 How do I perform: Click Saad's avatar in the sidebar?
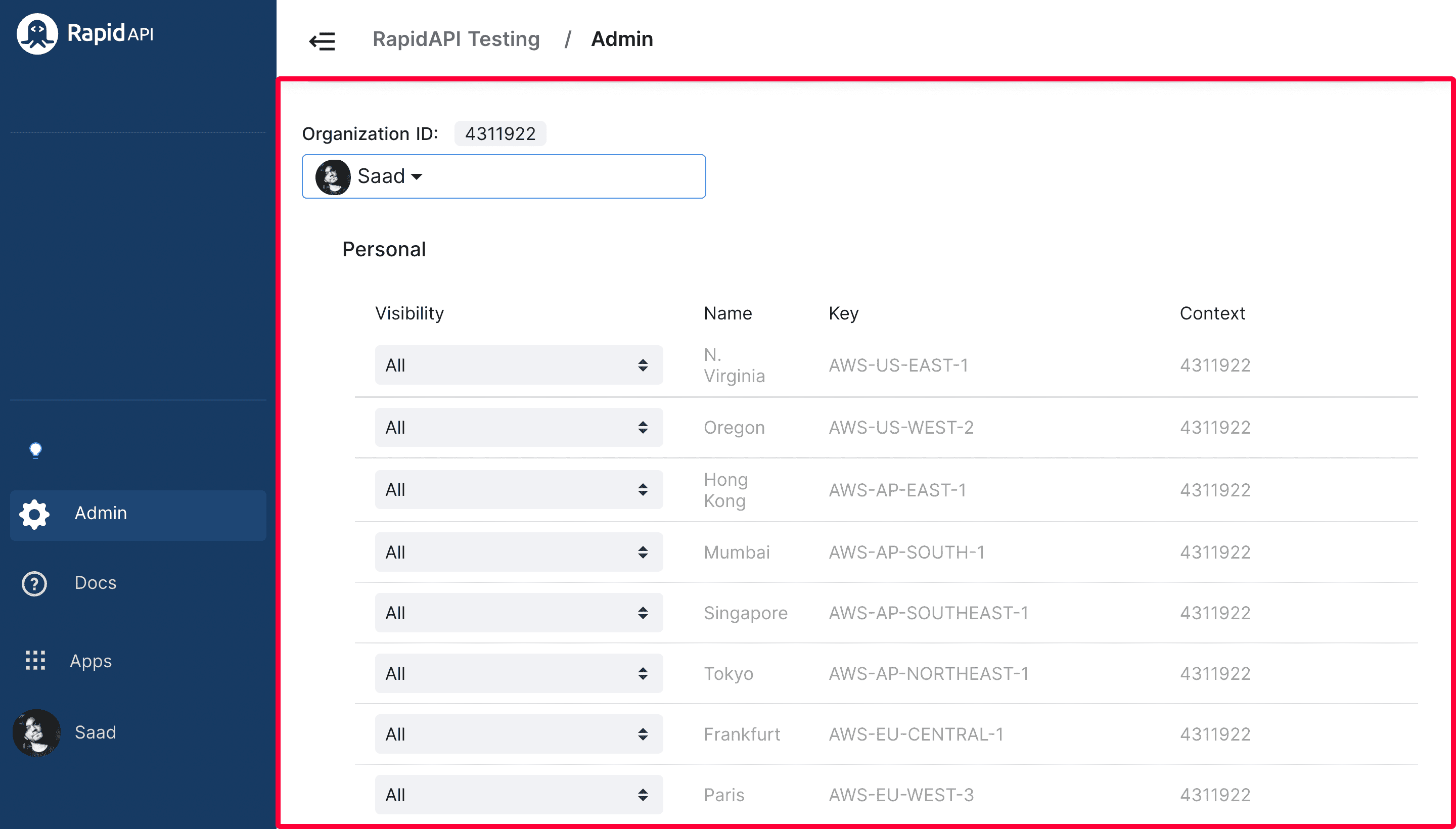tap(36, 732)
